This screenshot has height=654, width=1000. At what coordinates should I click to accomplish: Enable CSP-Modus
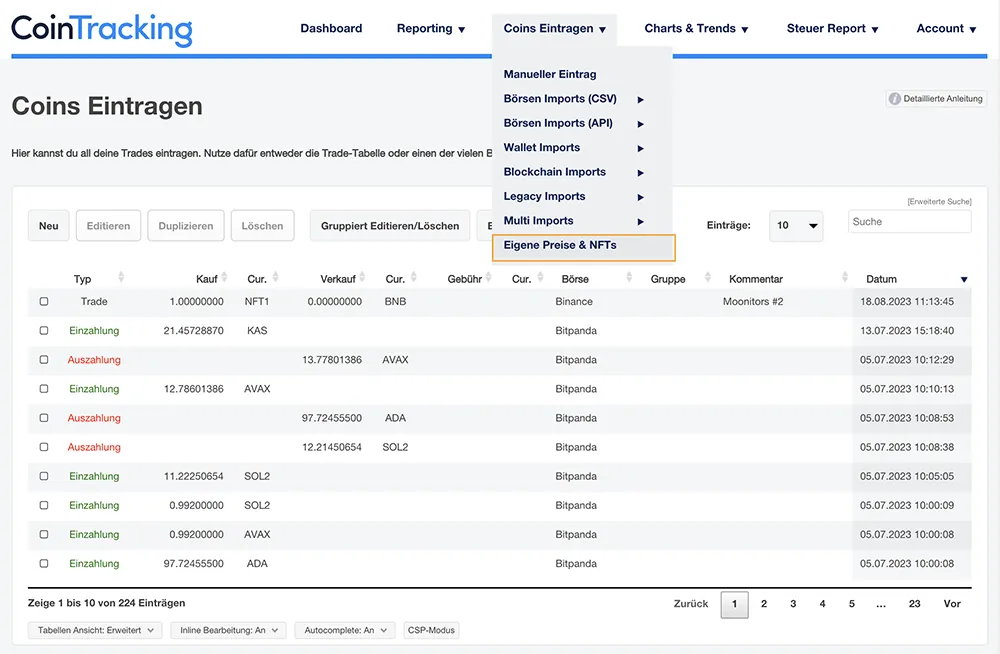[x=431, y=630]
